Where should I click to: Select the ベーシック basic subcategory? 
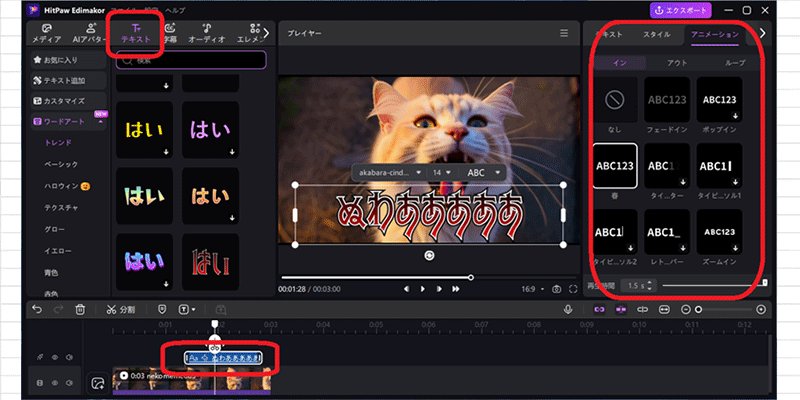61,164
